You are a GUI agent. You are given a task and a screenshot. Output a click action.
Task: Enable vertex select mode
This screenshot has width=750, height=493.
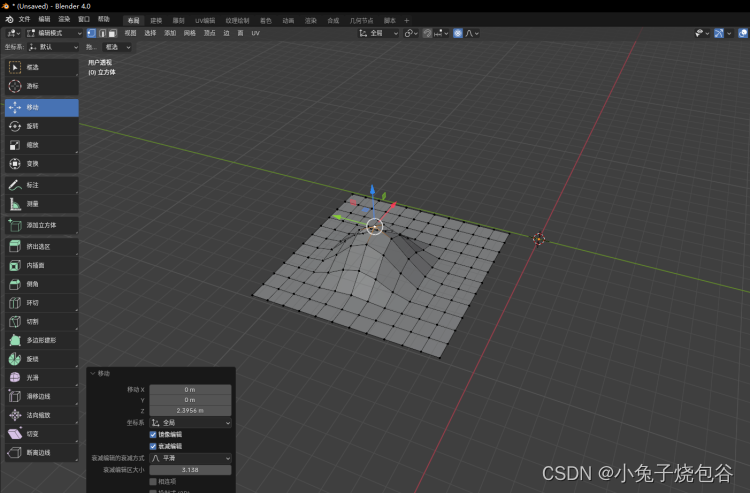tap(92, 33)
